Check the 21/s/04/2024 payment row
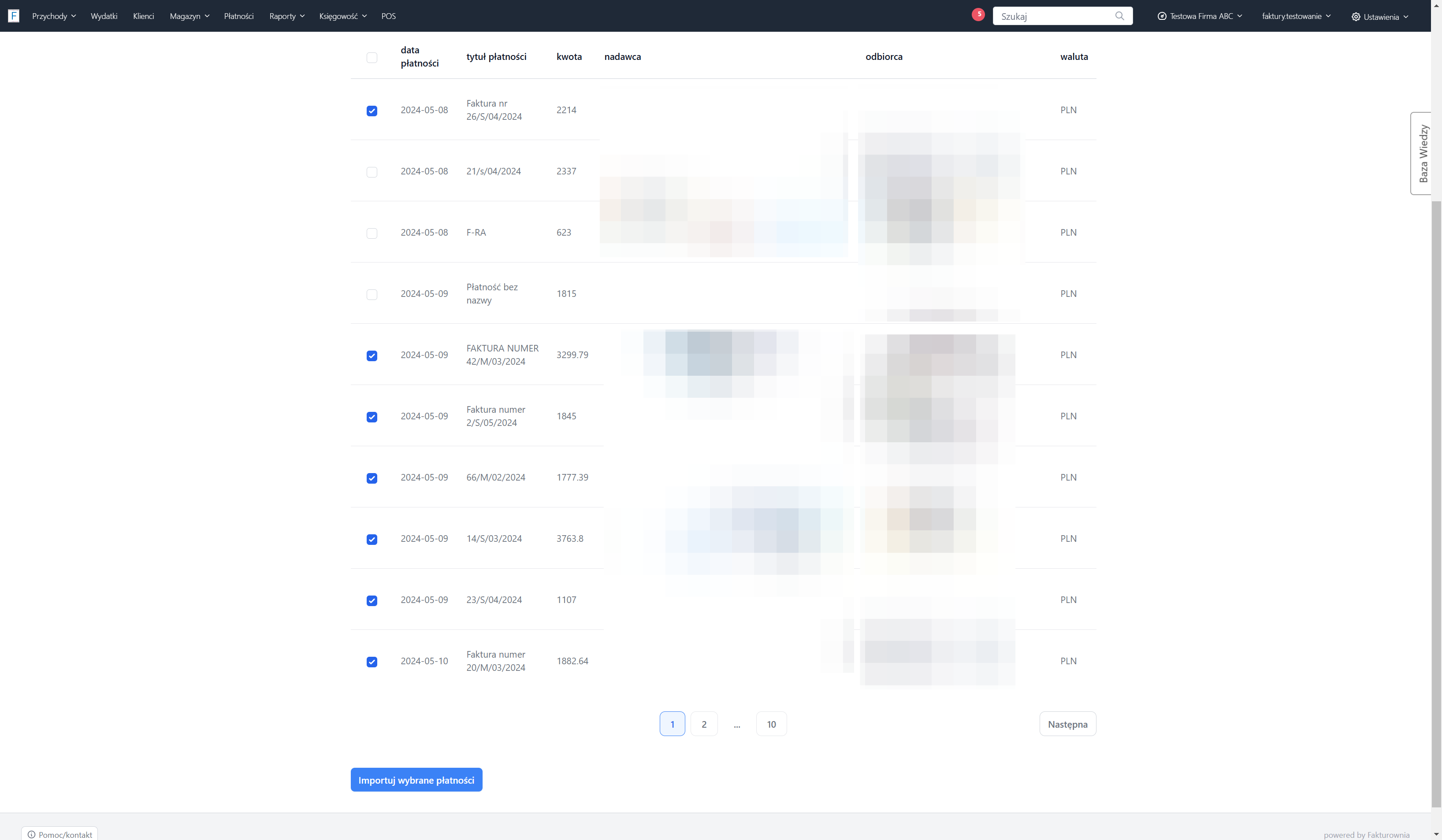 tap(372, 171)
